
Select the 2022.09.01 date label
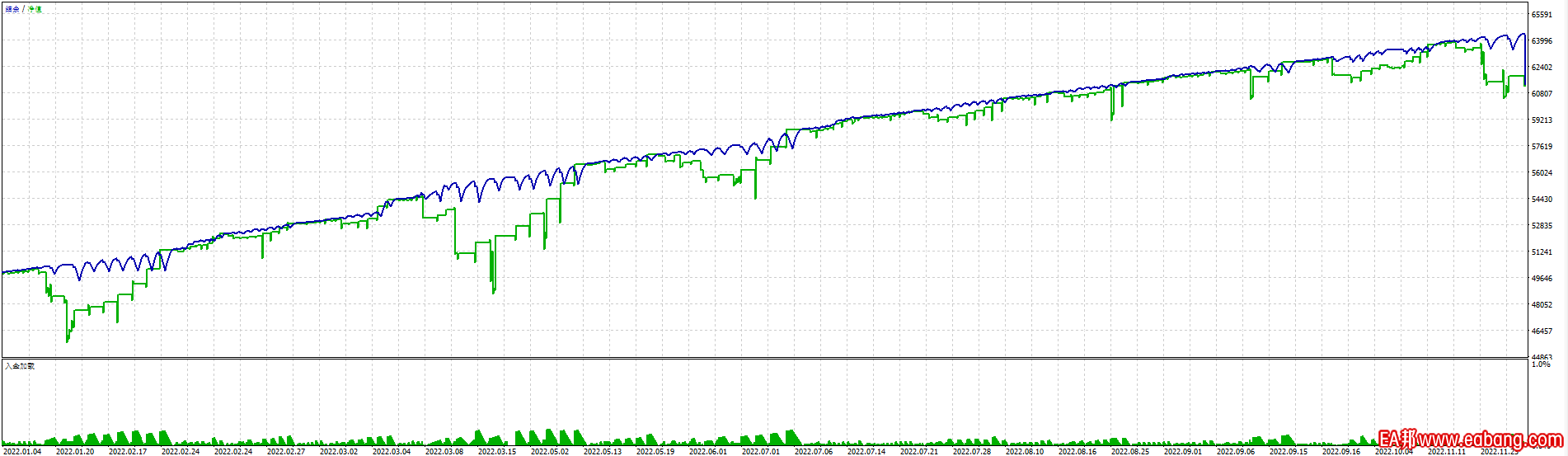1183,451
